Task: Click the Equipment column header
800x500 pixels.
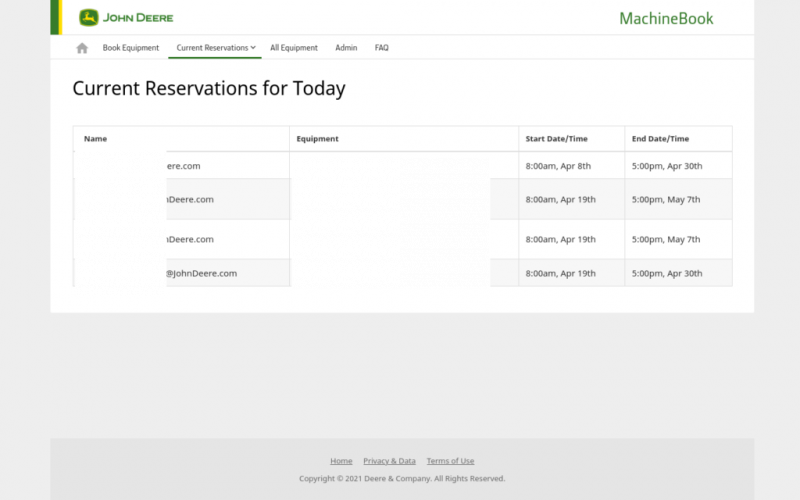Action: (318, 139)
